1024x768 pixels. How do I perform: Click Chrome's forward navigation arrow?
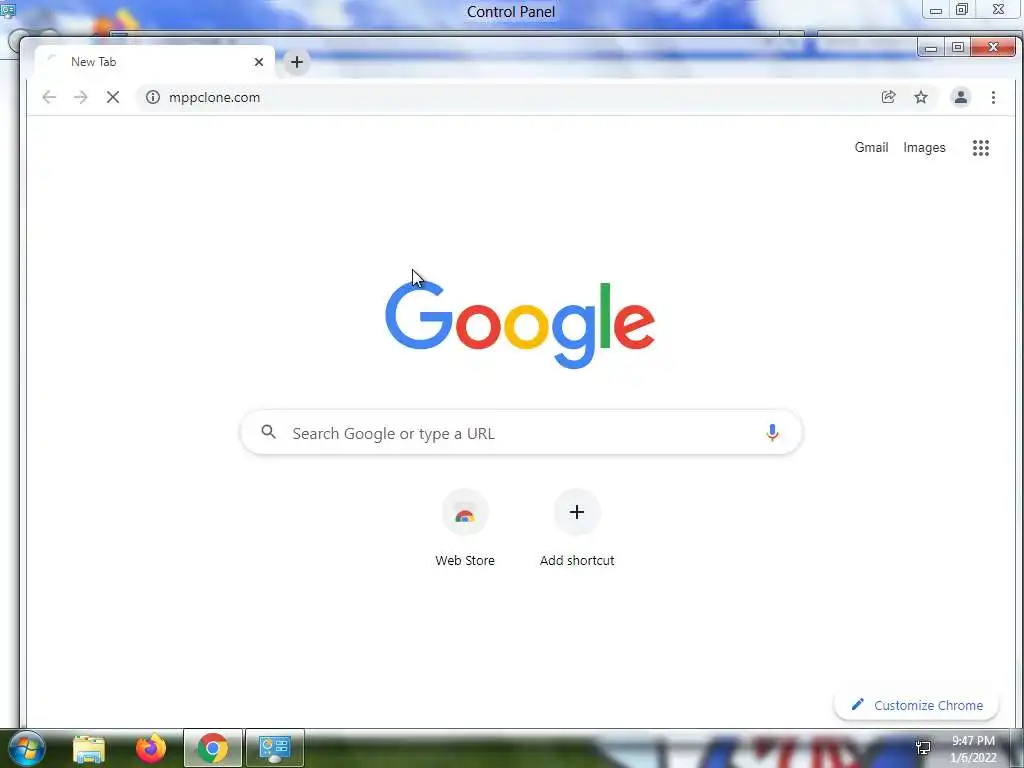[x=80, y=97]
